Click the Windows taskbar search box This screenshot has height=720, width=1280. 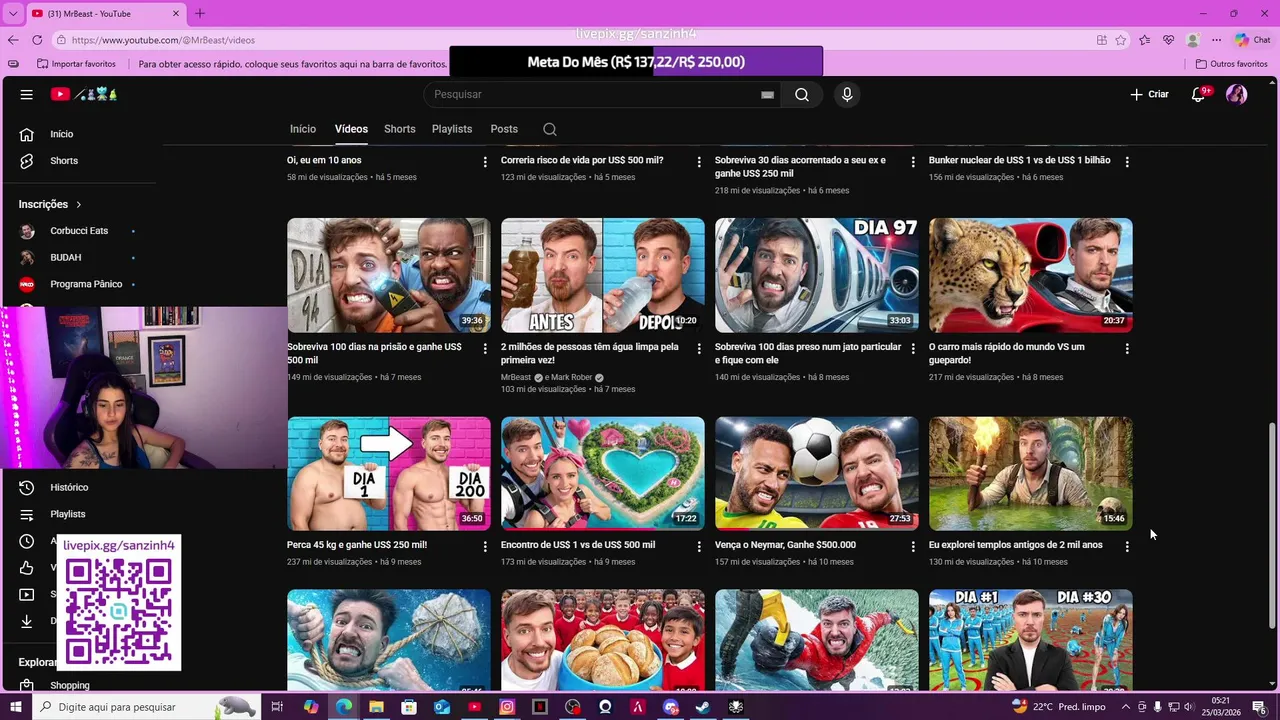pos(147,707)
